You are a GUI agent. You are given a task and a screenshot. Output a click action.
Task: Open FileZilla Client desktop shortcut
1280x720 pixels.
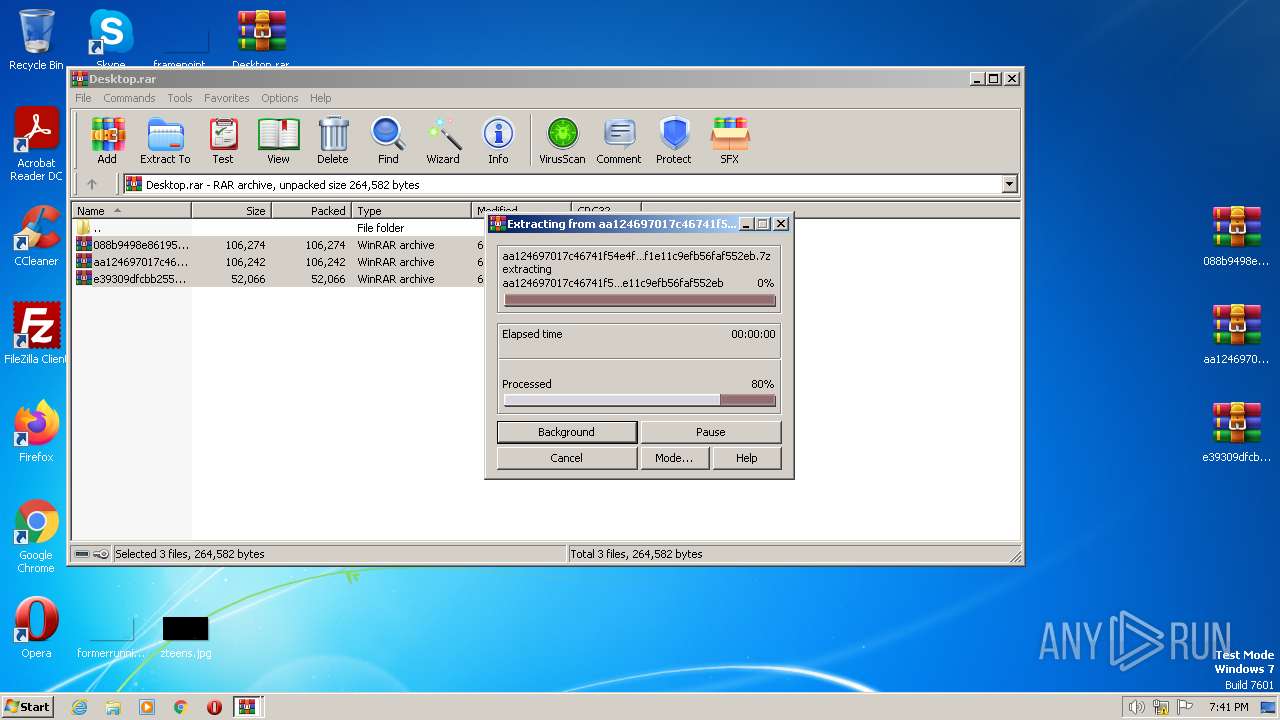point(36,334)
